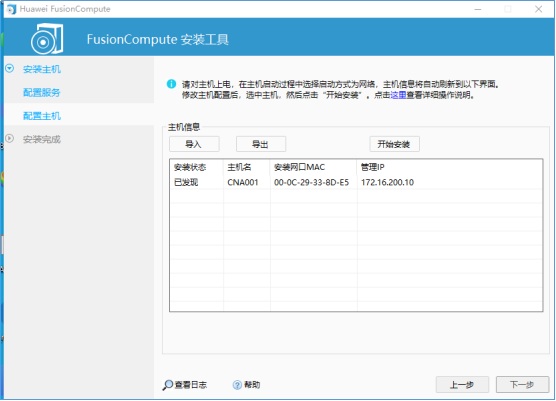The height and width of the screenshot is (401, 556).
Task: Click the FusionCompute disc logo in header
Action: (x=47, y=39)
